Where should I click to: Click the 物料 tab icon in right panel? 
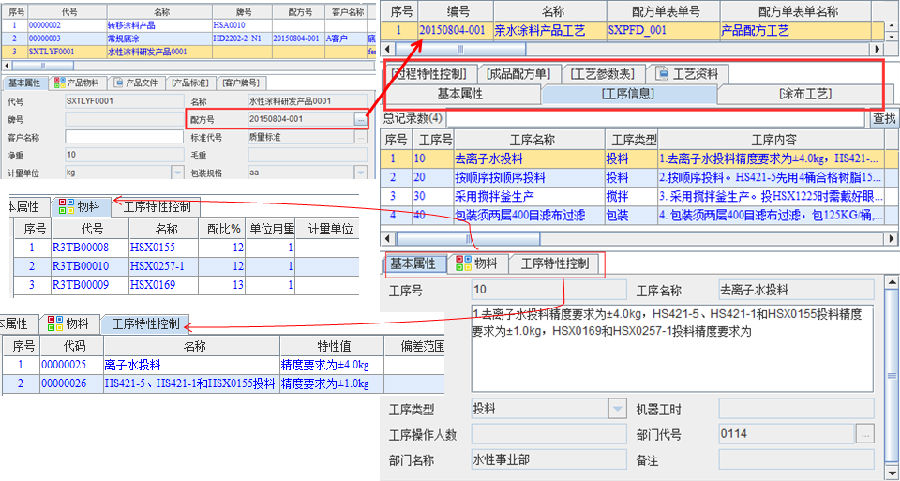pyautogui.click(x=464, y=264)
